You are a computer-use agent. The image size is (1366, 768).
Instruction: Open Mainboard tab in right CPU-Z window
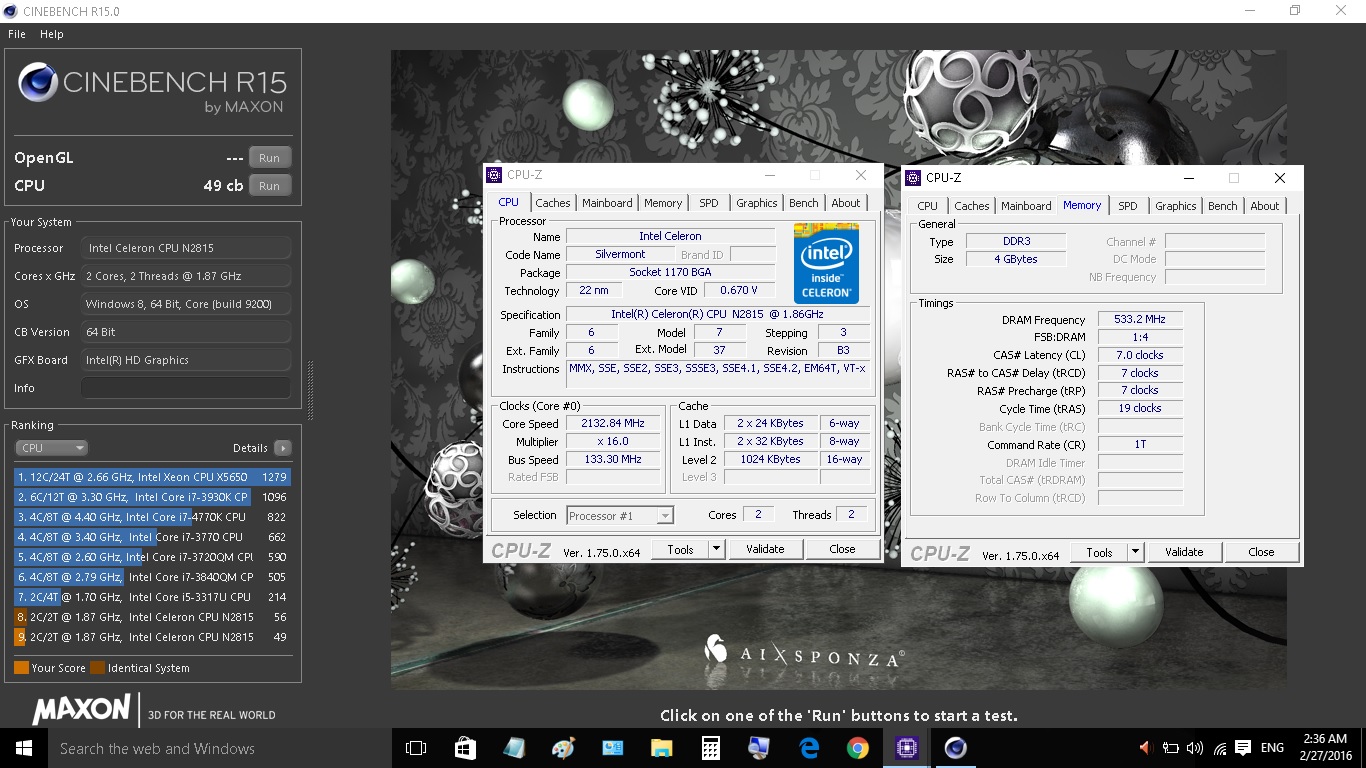pos(1026,206)
